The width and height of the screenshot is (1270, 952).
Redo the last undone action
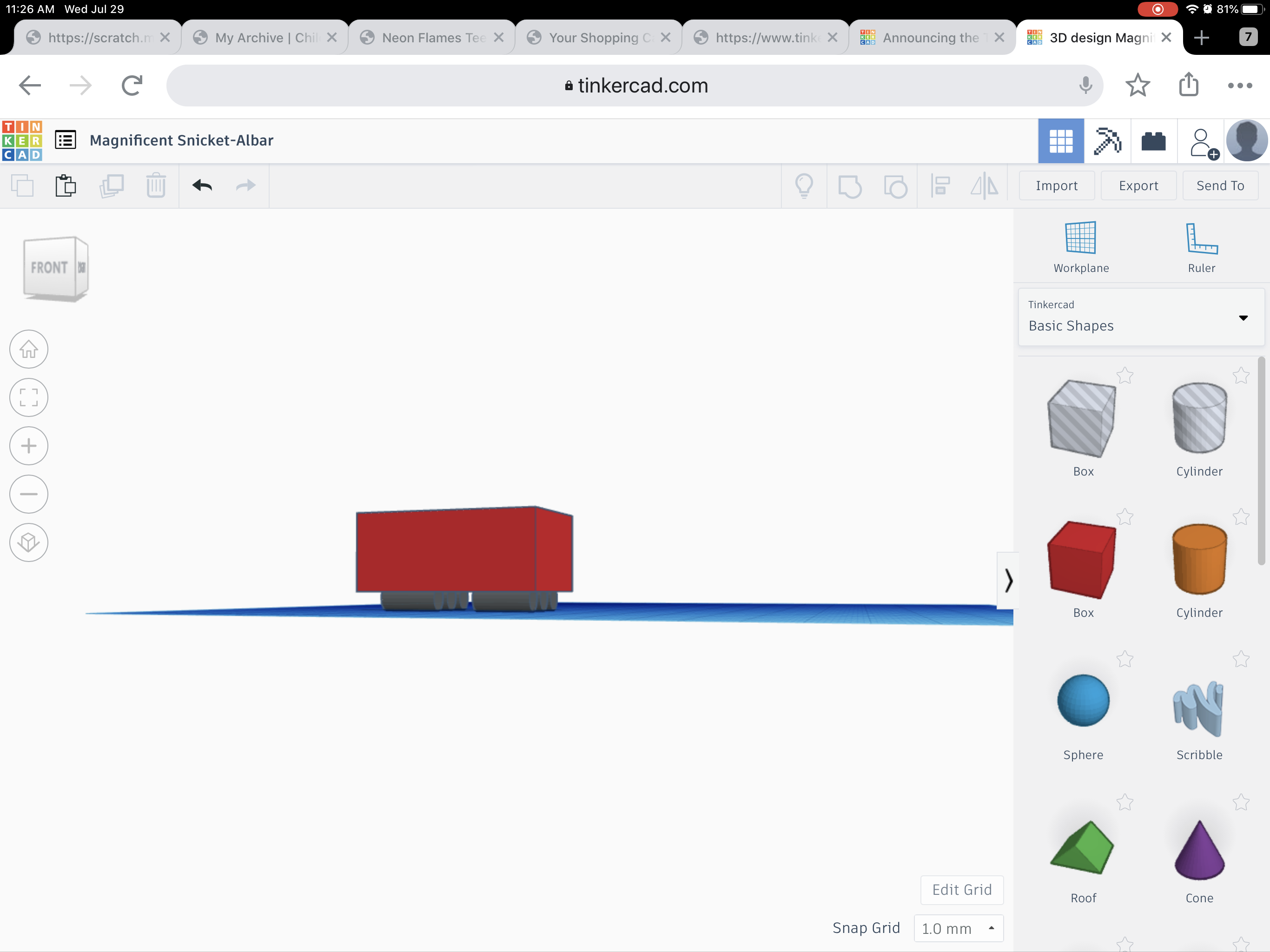pyautogui.click(x=246, y=185)
